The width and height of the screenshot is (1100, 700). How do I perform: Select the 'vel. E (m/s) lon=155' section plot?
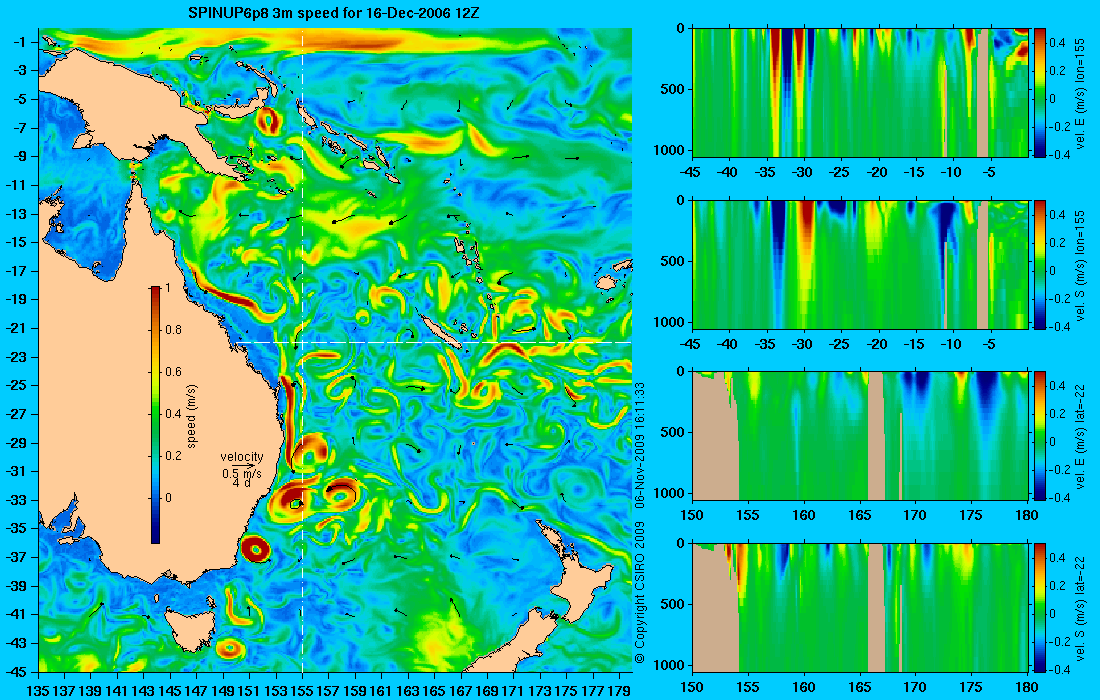pos(859,93)
